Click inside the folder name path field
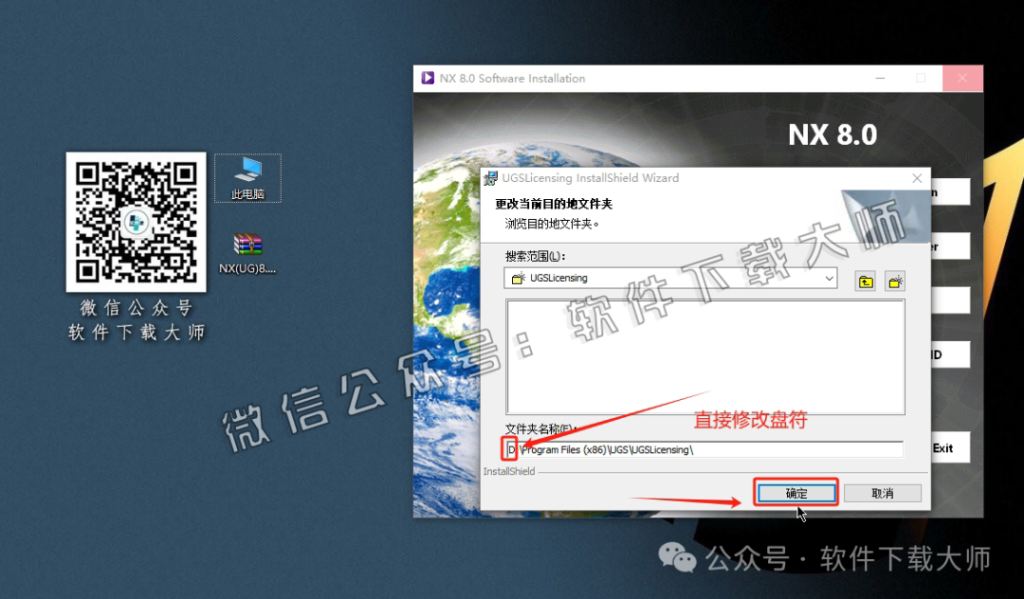The width and height of the screenshot is (1024, 599). tap(700, 448)
